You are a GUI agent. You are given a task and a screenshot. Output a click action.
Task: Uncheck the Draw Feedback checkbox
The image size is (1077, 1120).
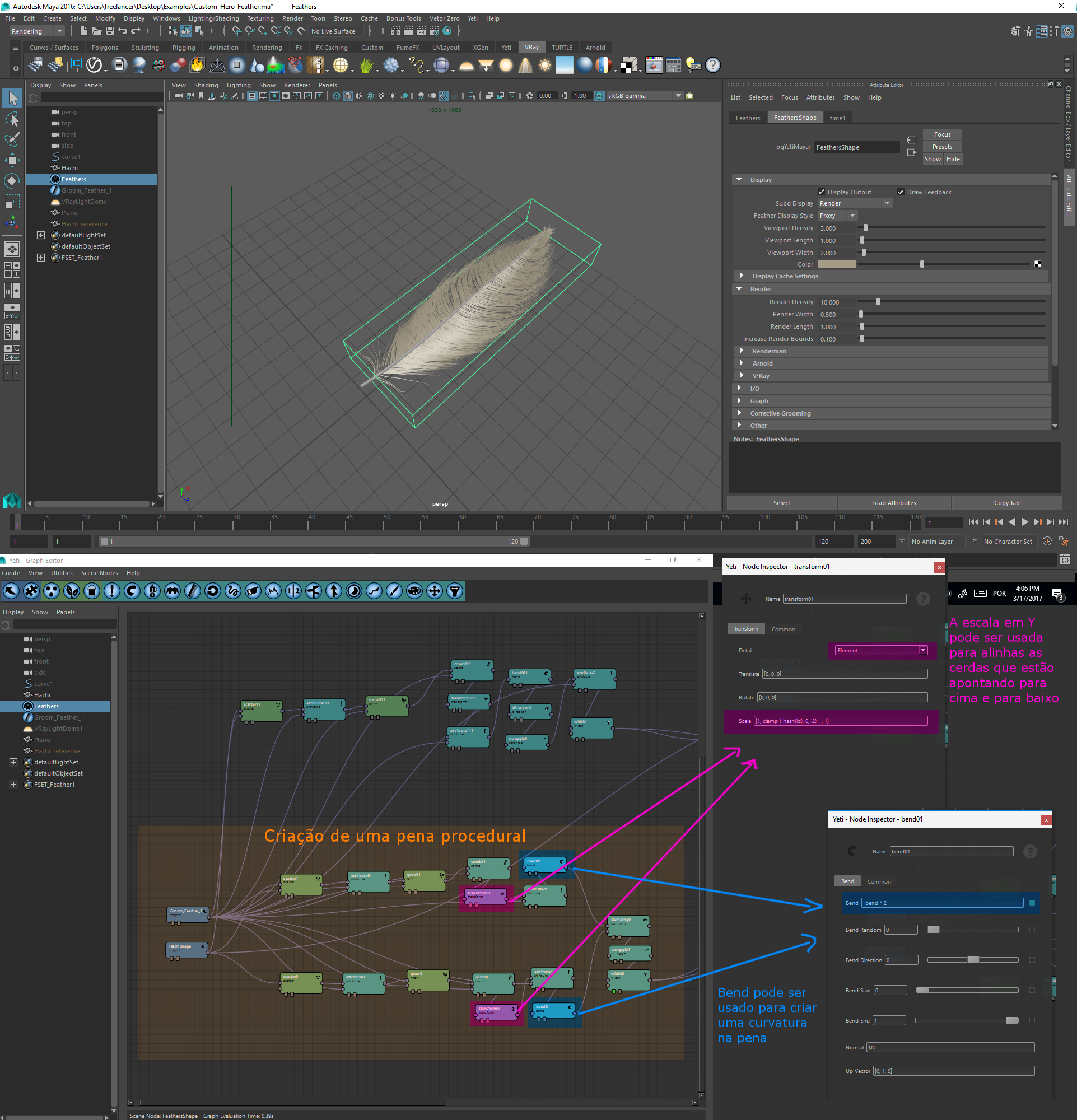pyautogui.click(x=901, y=192)
